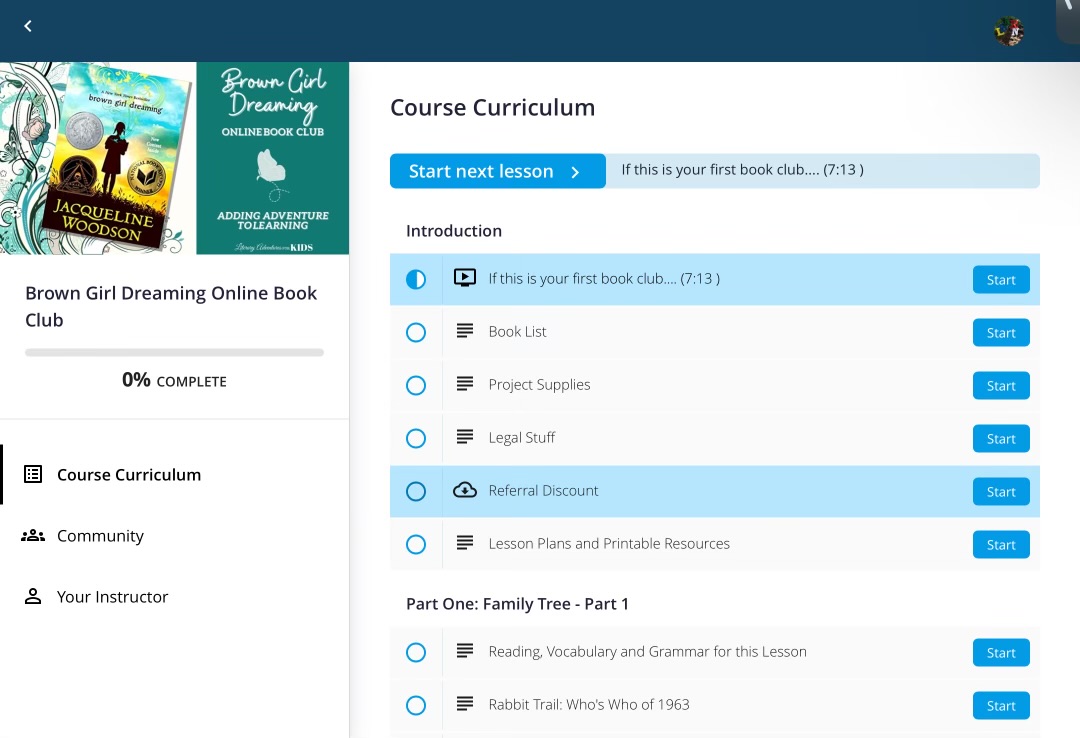Click the text icon beside Book List
This screenshot has width=1080, height=738.
[x=464, y=331]
